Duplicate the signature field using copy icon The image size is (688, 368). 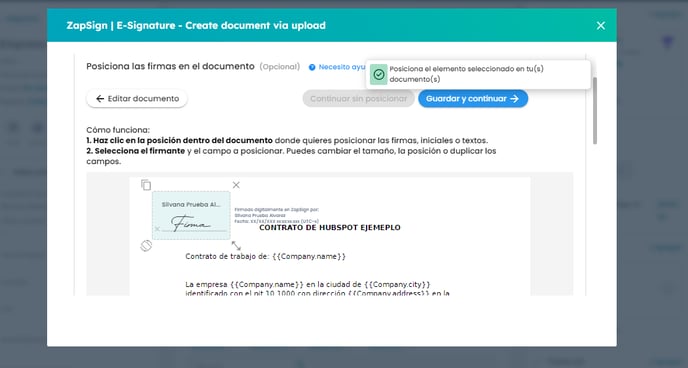[146, 185]
